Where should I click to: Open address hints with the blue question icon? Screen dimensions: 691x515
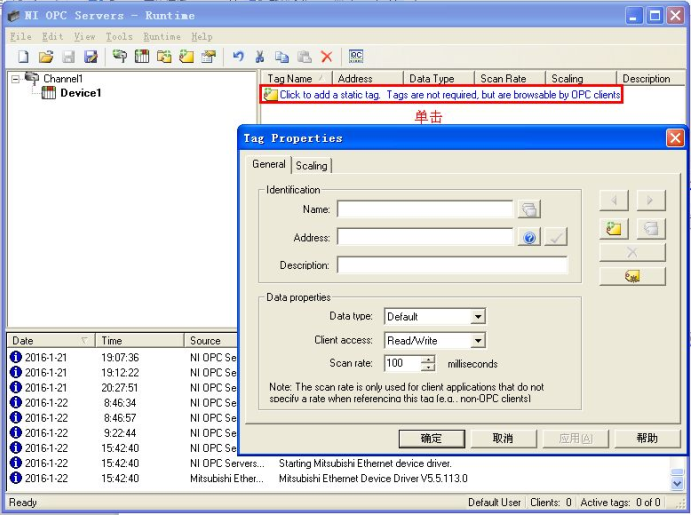(x=529, y=237)
